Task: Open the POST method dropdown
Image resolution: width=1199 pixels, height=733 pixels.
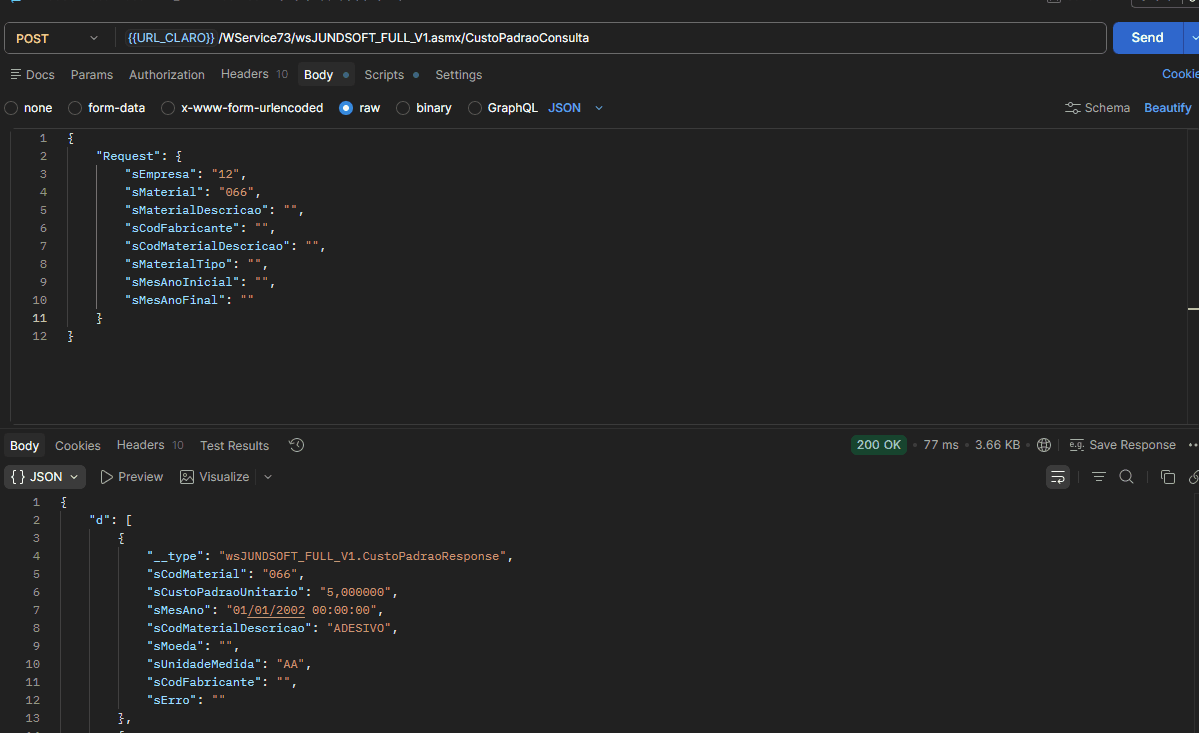Action: pyautogui.click(x=57, y=38)
